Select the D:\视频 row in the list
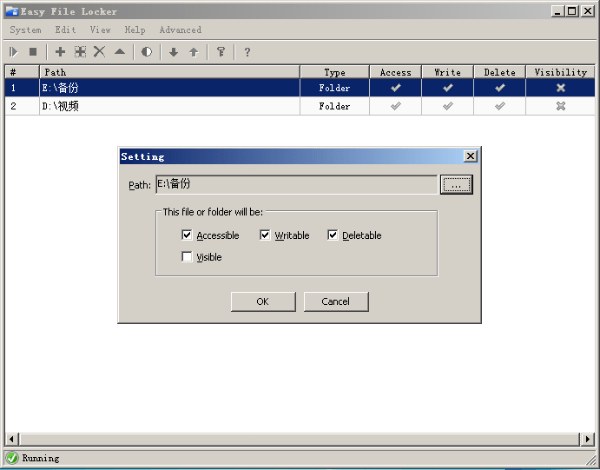600x470 pixels. [x=300, y=106]
